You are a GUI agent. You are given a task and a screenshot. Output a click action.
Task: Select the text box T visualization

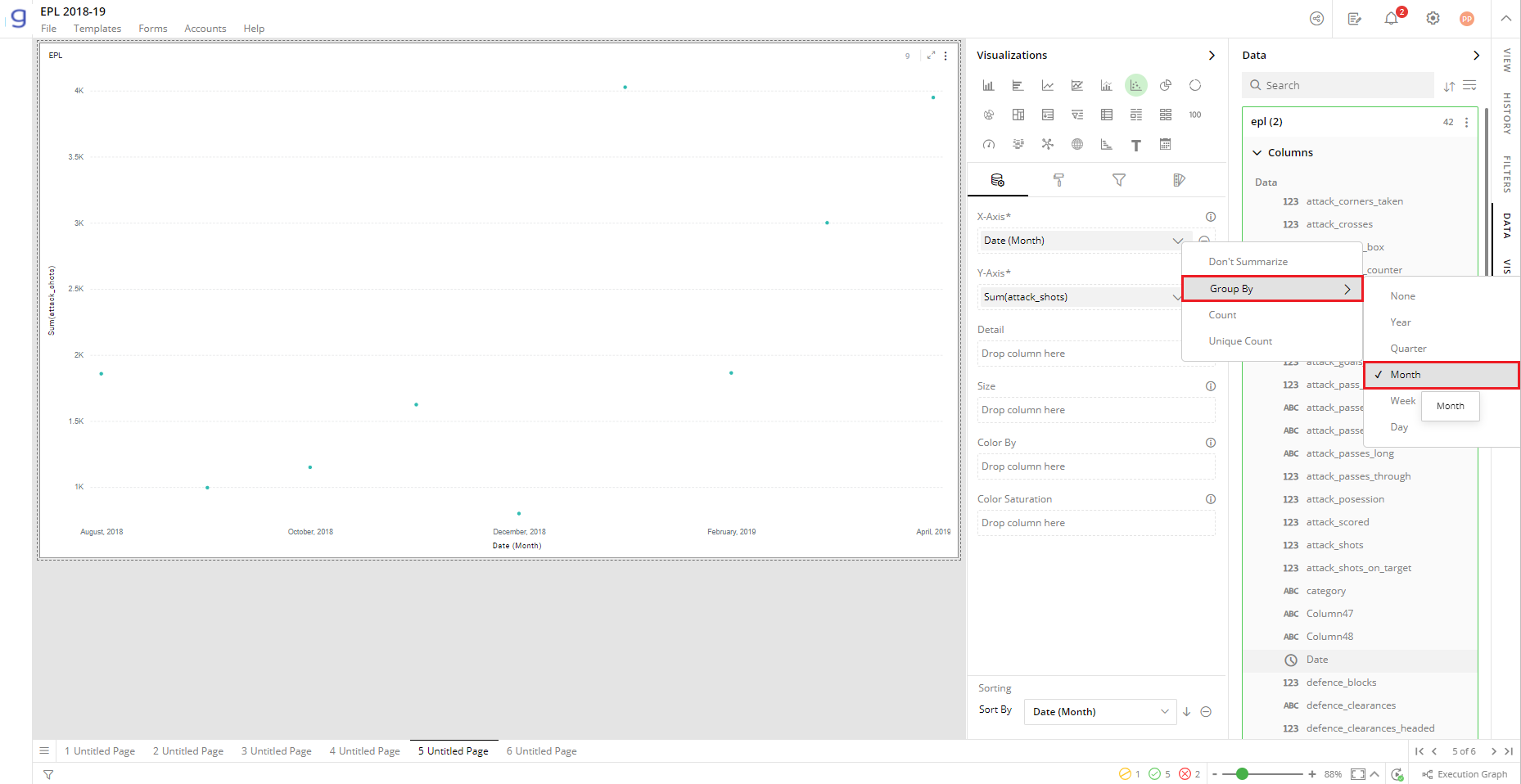pos(1135,145)
